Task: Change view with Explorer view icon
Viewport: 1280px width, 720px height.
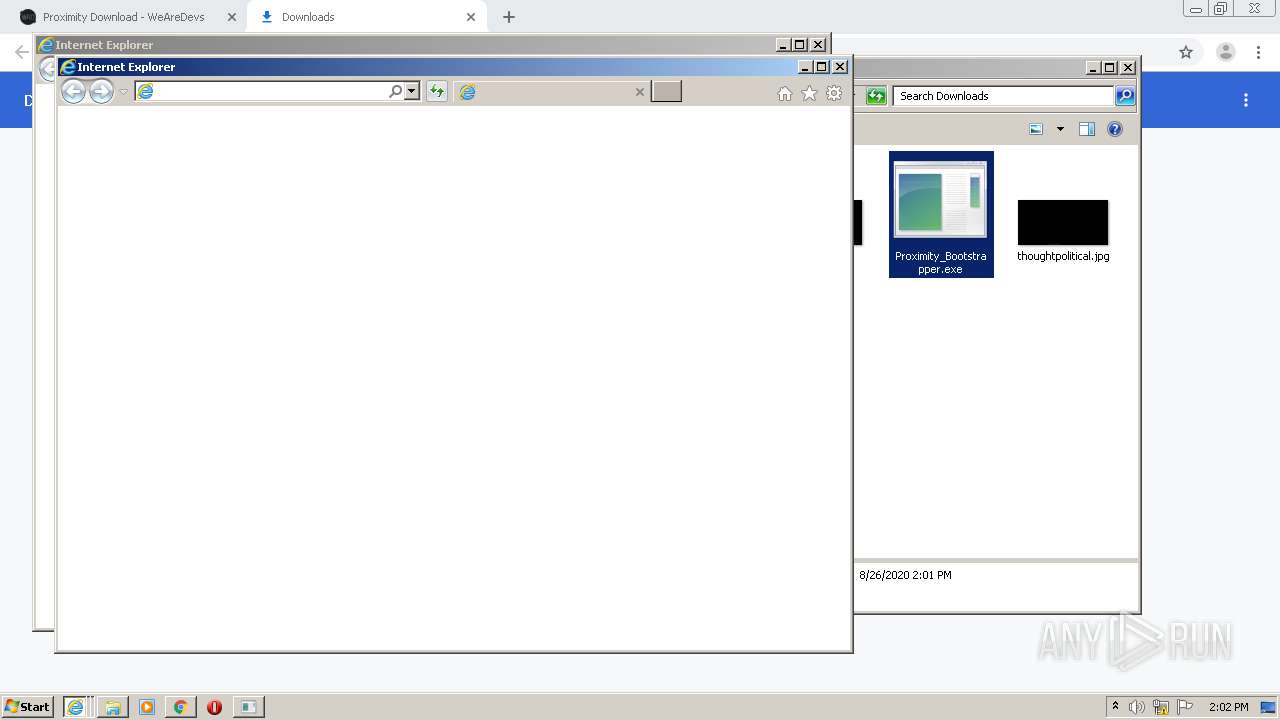Action: tap(1036, 129)
